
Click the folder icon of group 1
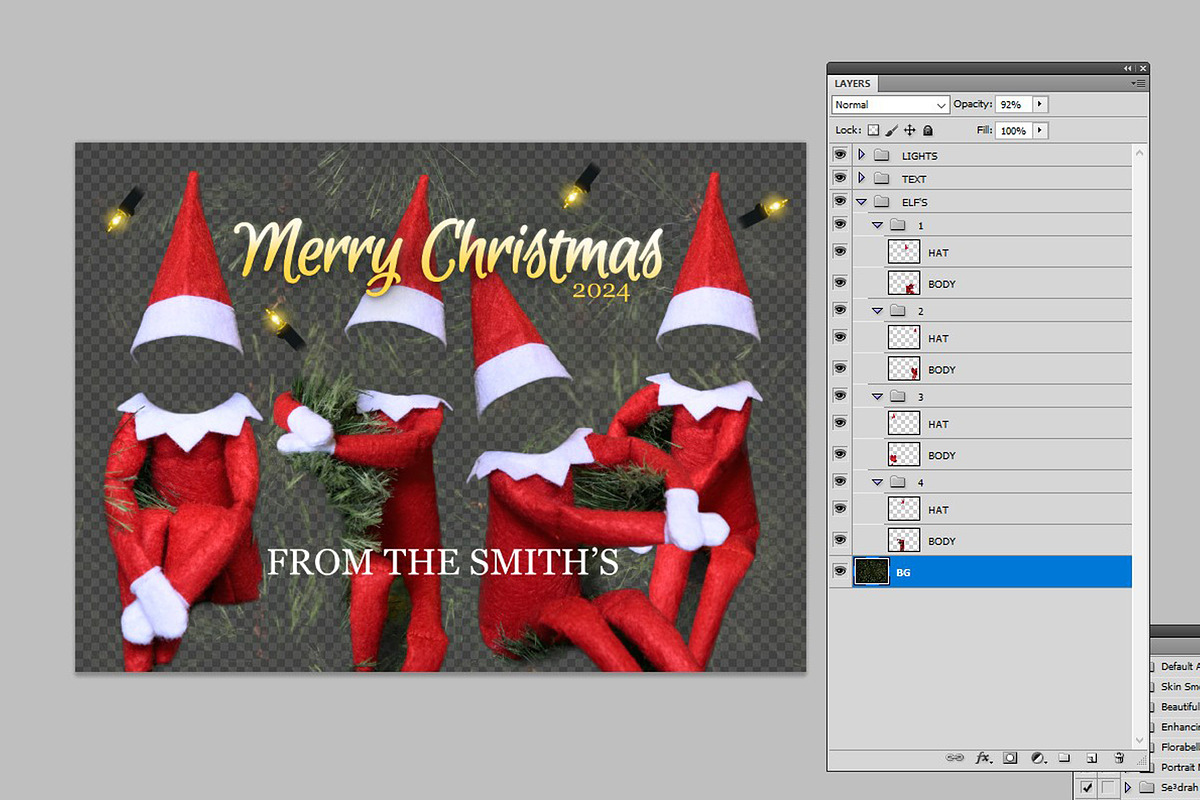pos(897,225)
